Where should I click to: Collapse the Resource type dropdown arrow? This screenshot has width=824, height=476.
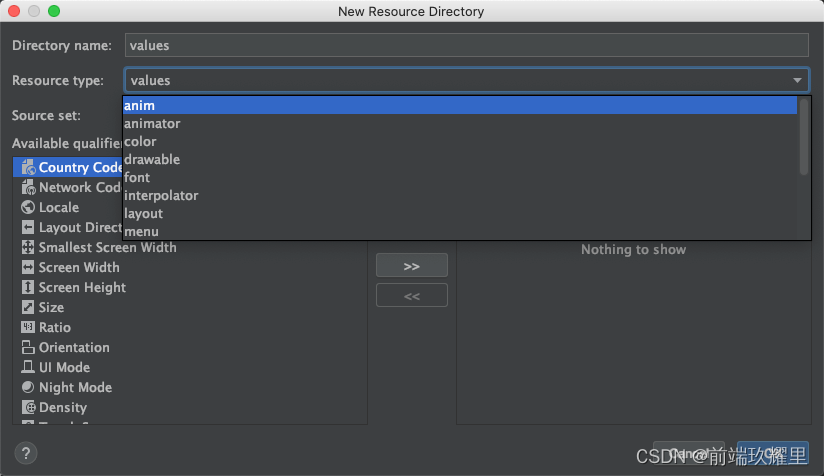coord(797,80)
